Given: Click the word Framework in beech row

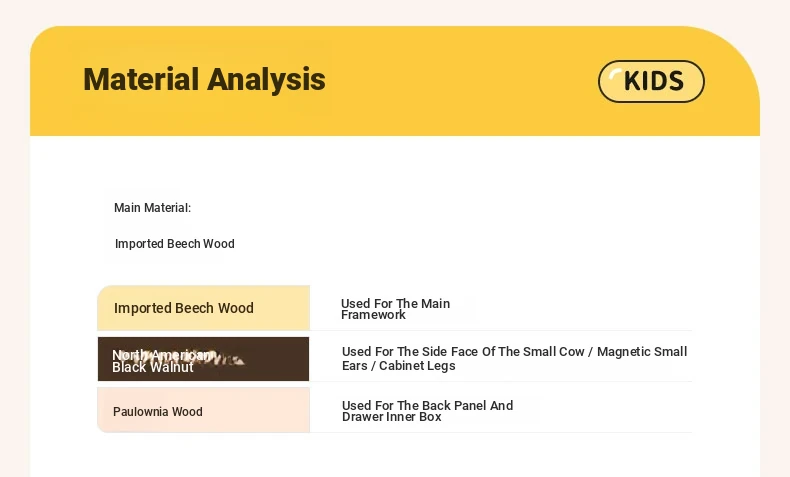Looking at the screenshot, I should click(373, 315).
